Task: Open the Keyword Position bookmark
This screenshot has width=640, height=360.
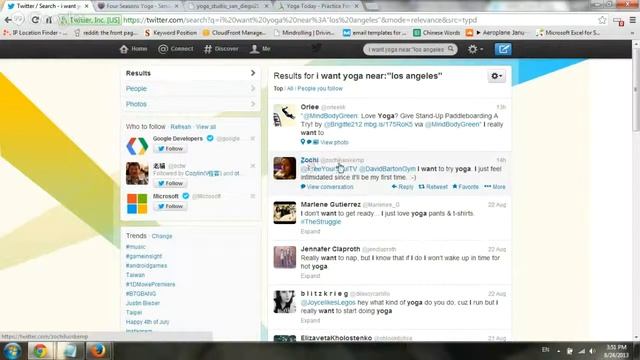Action: click(x=171, y=33)
